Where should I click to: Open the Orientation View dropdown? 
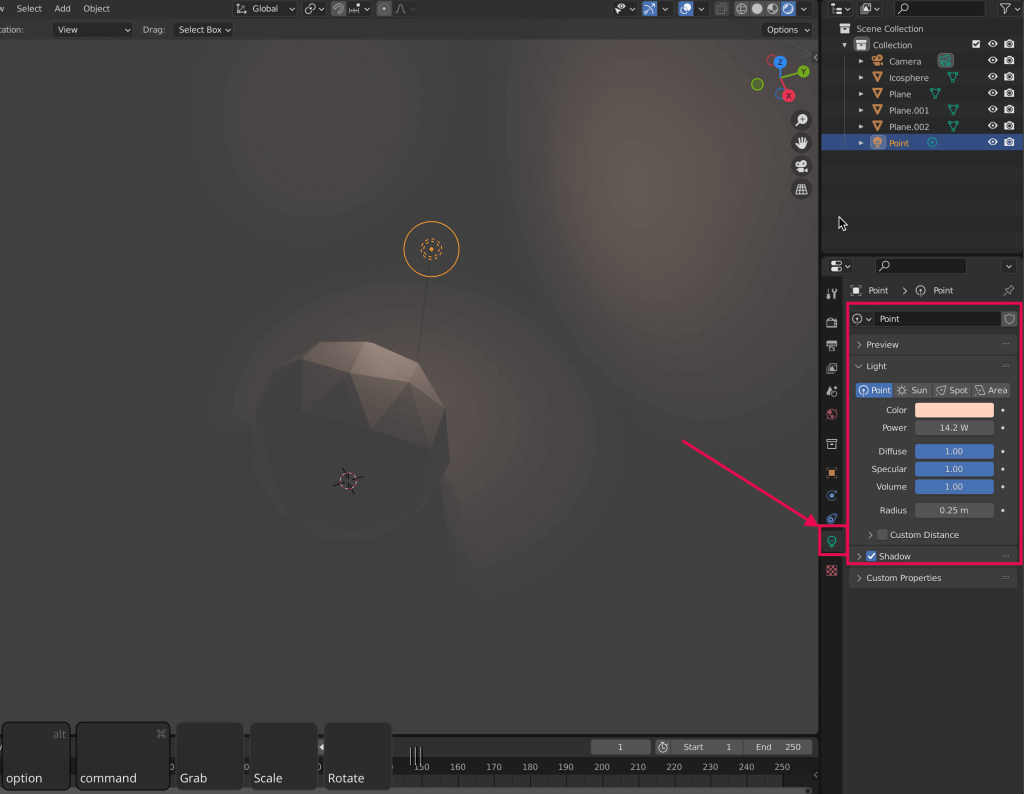pos(92,30)
